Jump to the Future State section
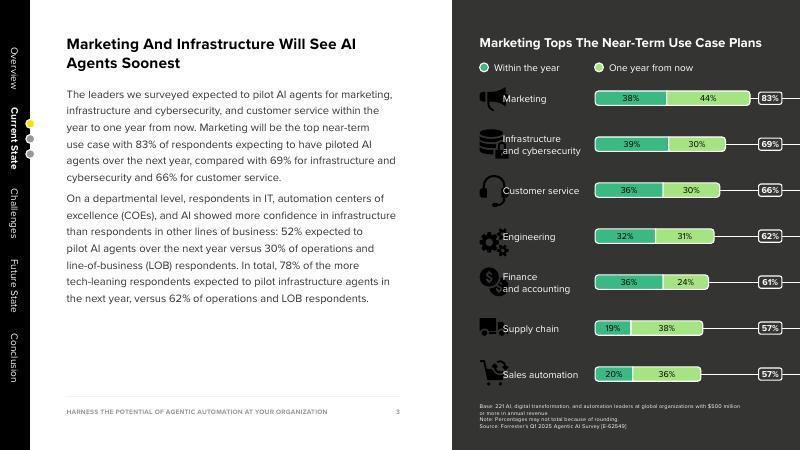 coord(14,284)
